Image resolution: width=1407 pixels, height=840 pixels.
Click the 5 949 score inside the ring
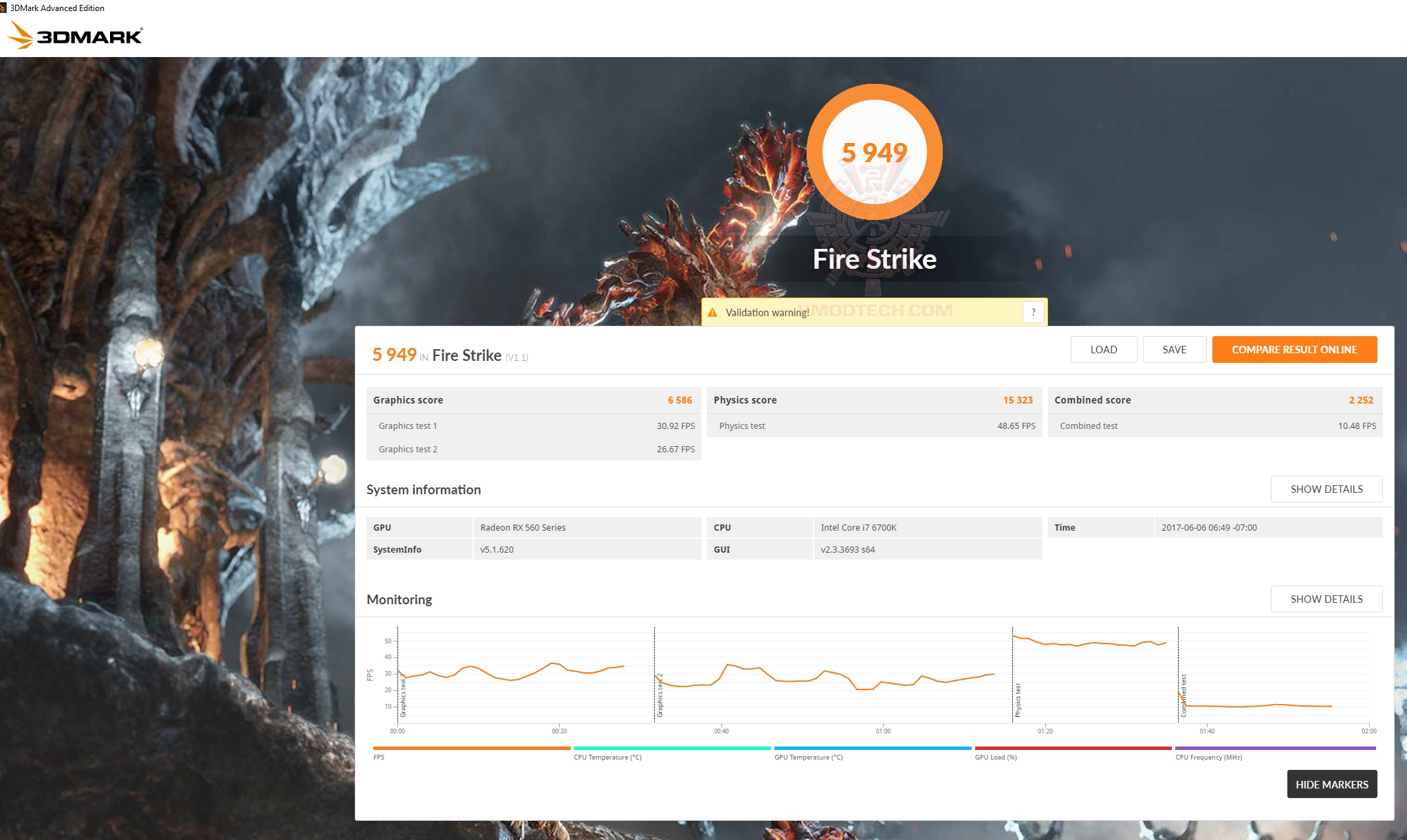click(x=875, y=150)
